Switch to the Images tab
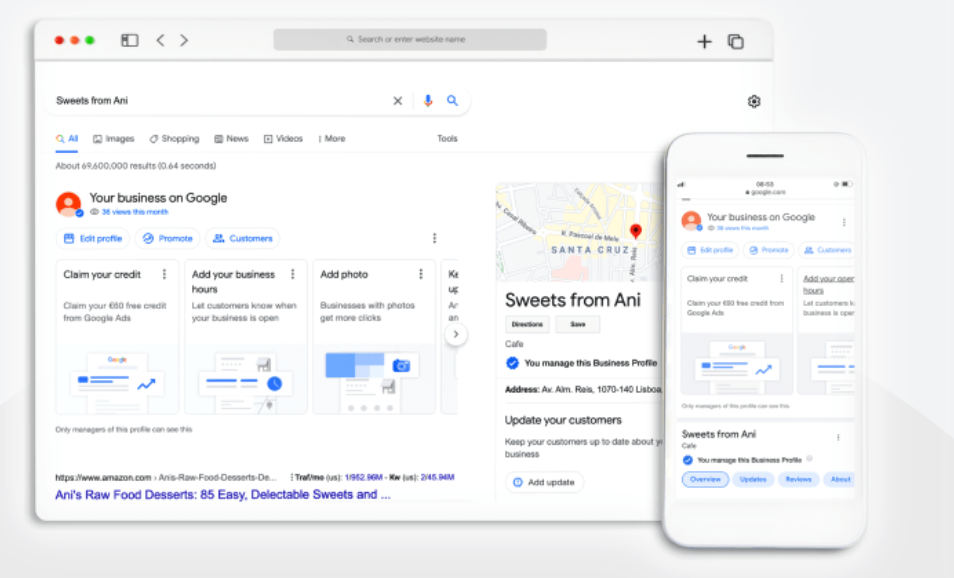 (x=113, y=139)
